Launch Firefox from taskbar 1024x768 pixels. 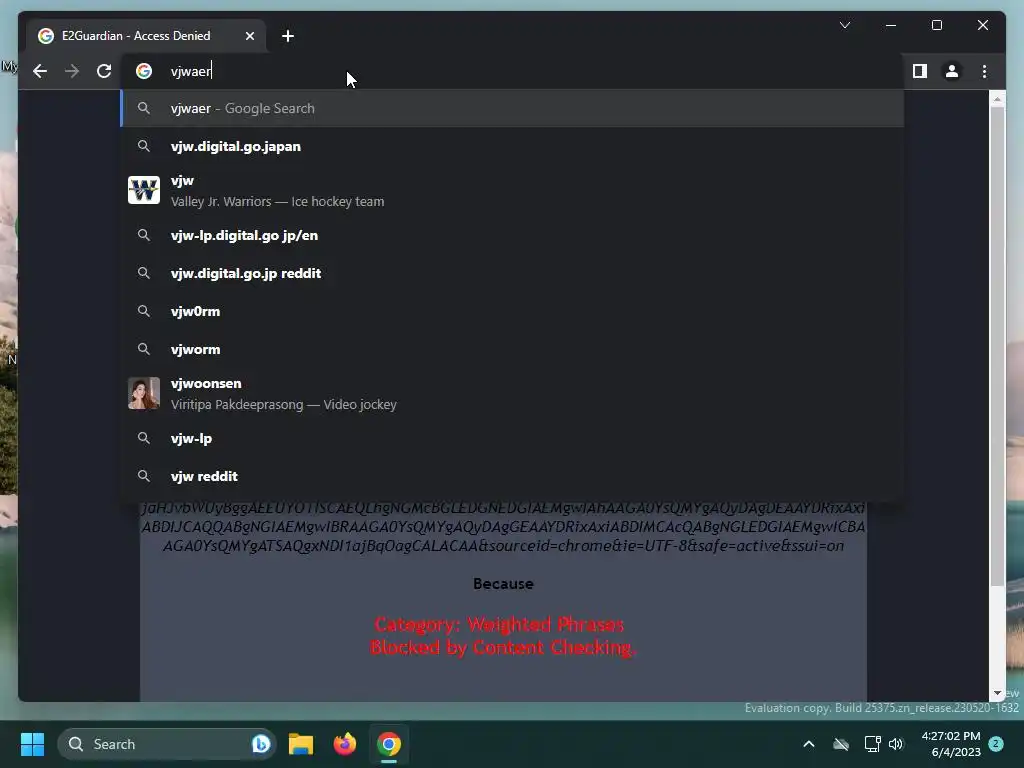click(345, 744)
